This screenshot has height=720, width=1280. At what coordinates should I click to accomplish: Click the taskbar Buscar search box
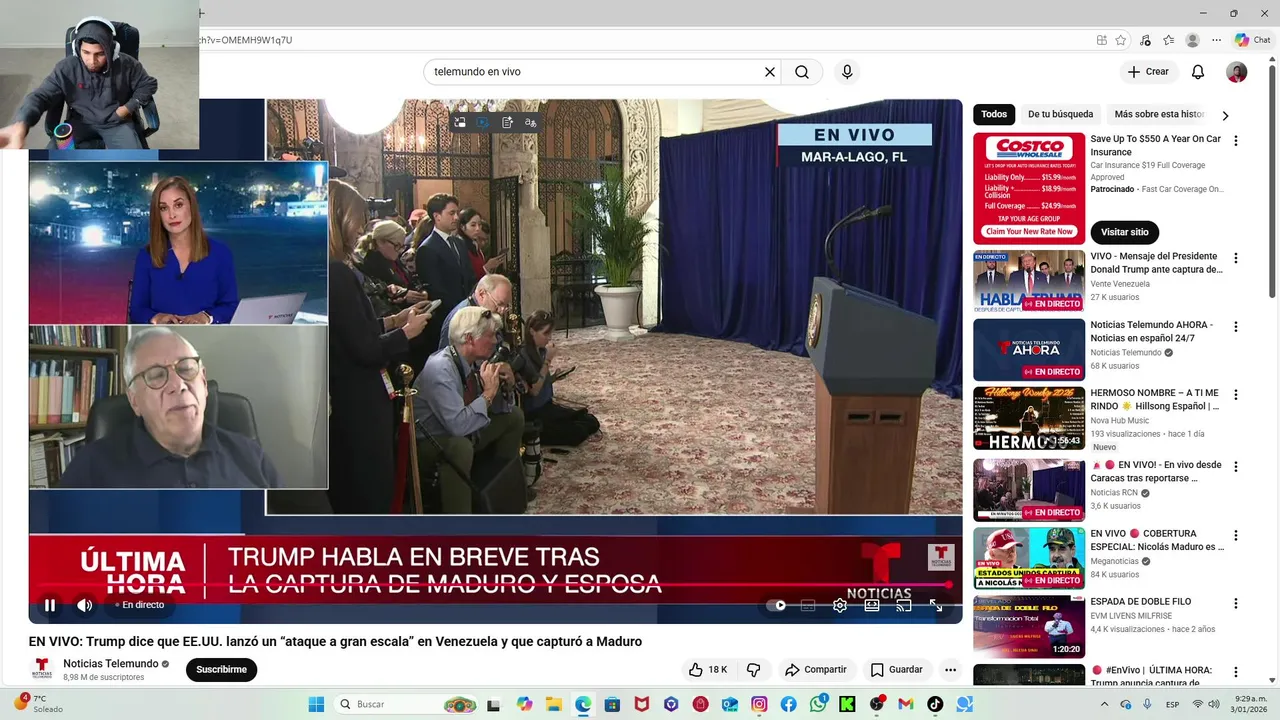407,704
